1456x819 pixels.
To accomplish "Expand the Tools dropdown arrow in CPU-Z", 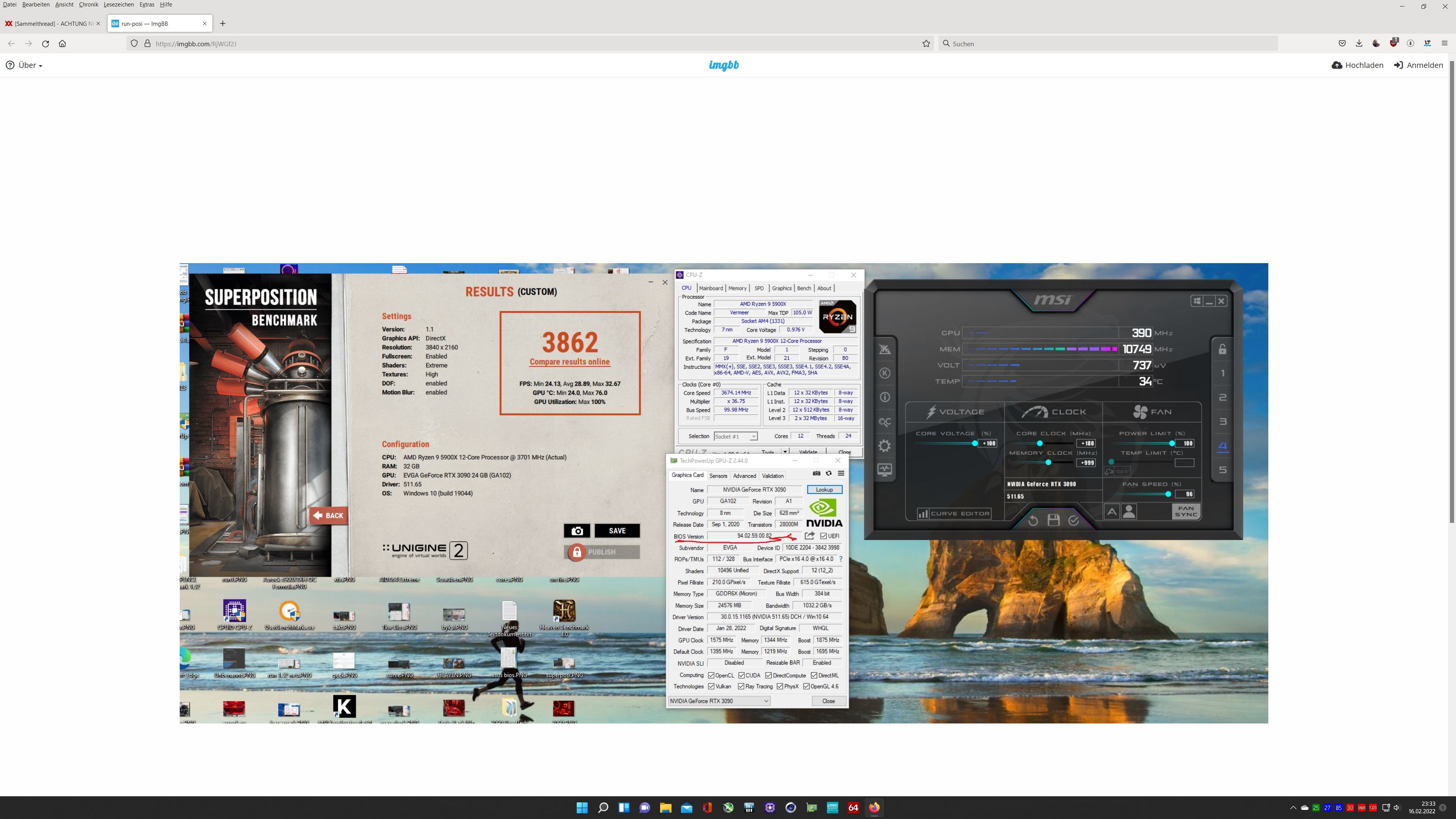I will [784, 452].
